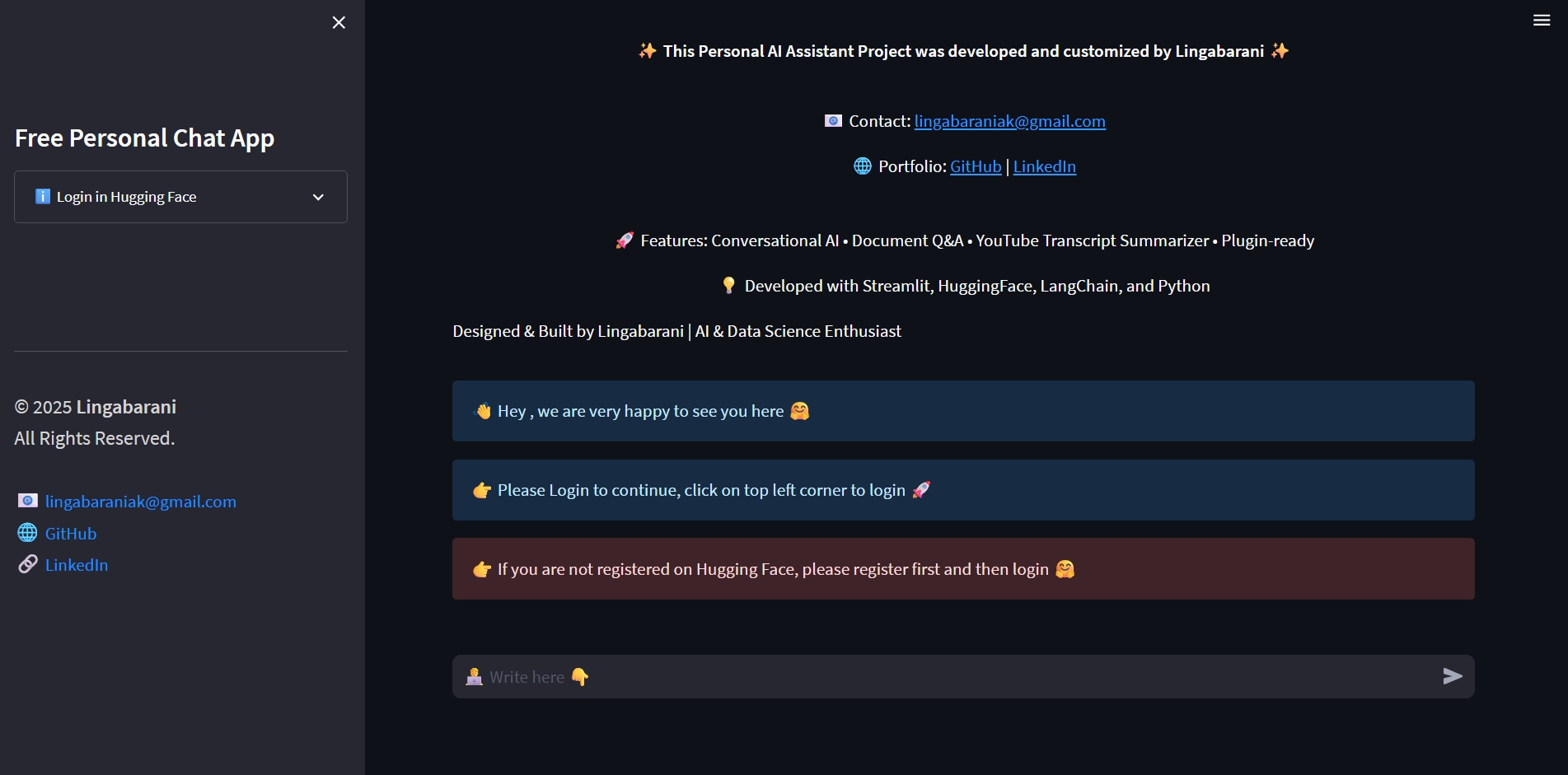Image resolution: width=1568 pixels, height=775 pixels.
Task: Close the sidebar with the X icon
Action: (339, 22)
